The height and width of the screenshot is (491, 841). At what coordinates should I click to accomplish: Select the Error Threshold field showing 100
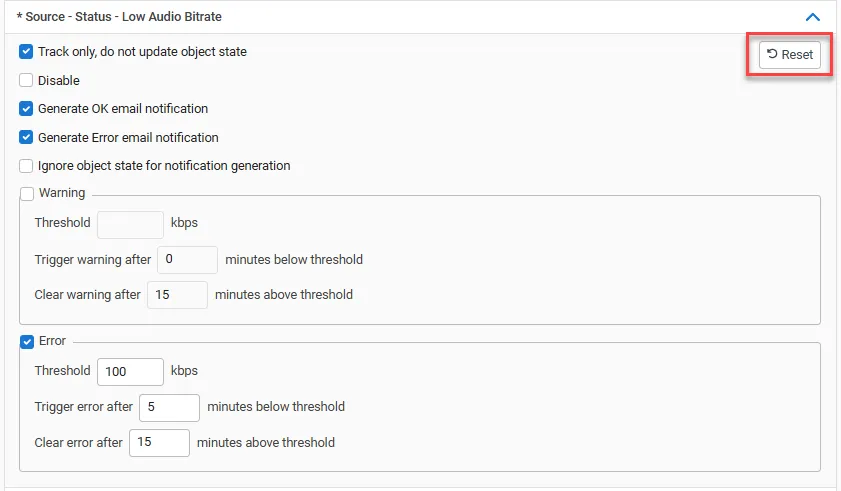pyautogui.click(x=130, y=372)
